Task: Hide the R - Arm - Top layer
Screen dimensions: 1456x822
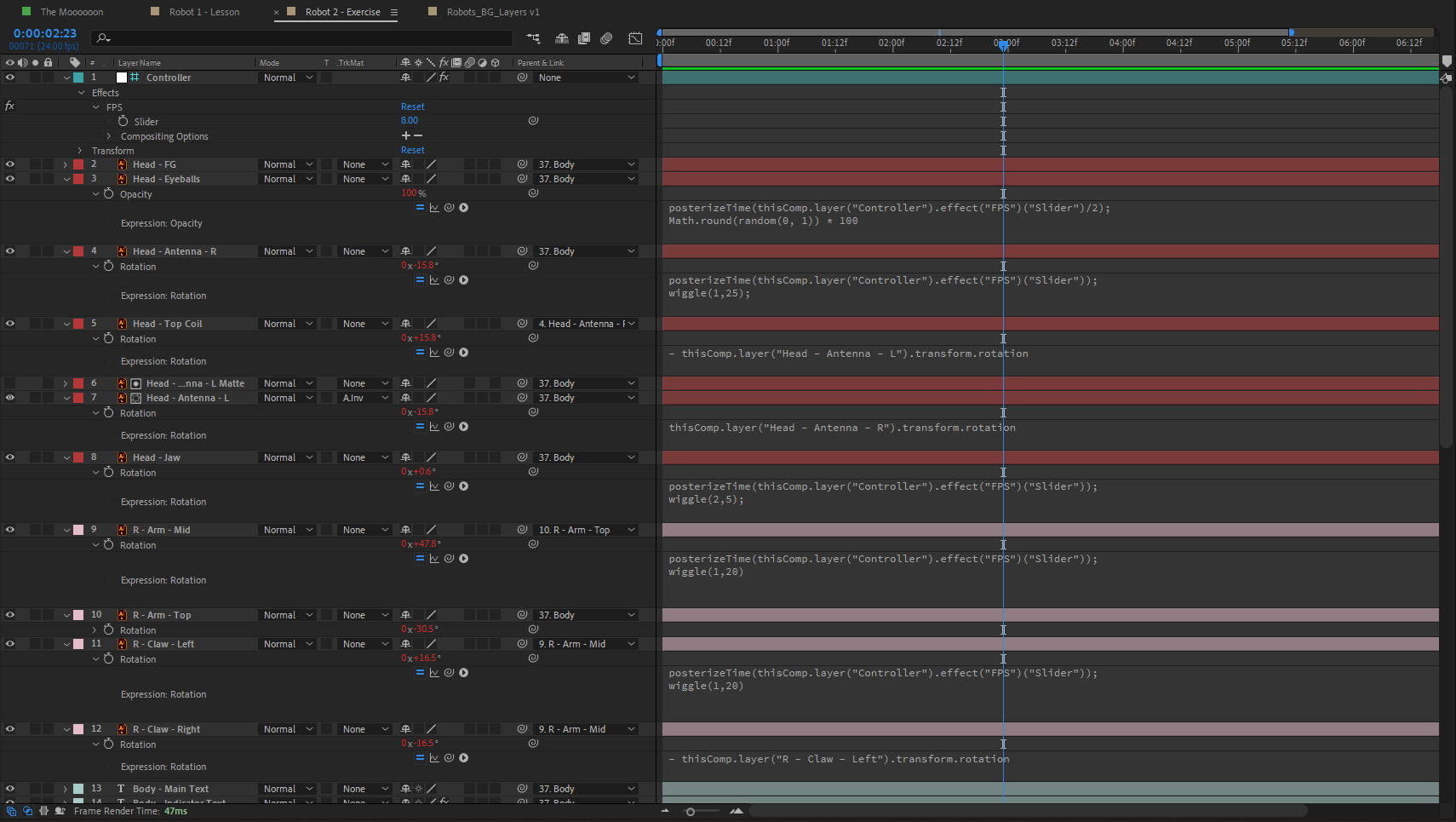Action: pos(10,615)
